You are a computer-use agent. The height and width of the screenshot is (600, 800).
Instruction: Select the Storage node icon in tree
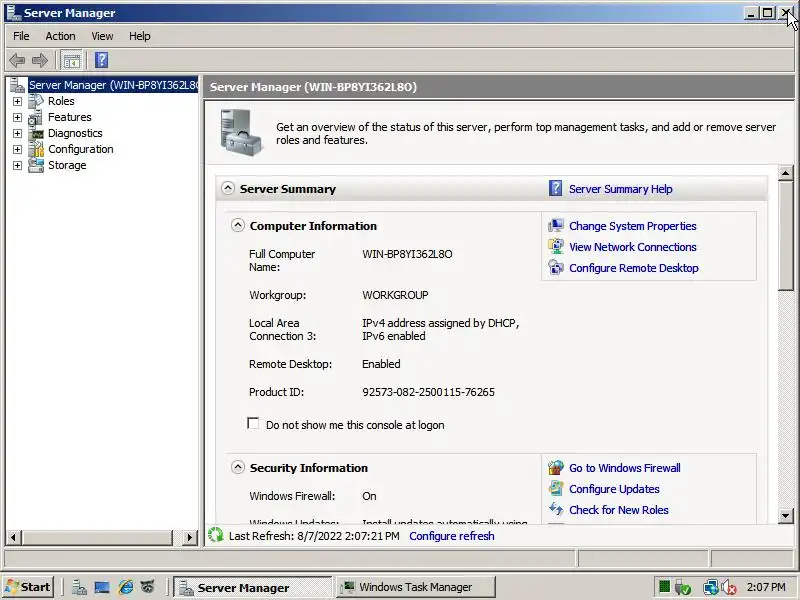coord(36,165)
